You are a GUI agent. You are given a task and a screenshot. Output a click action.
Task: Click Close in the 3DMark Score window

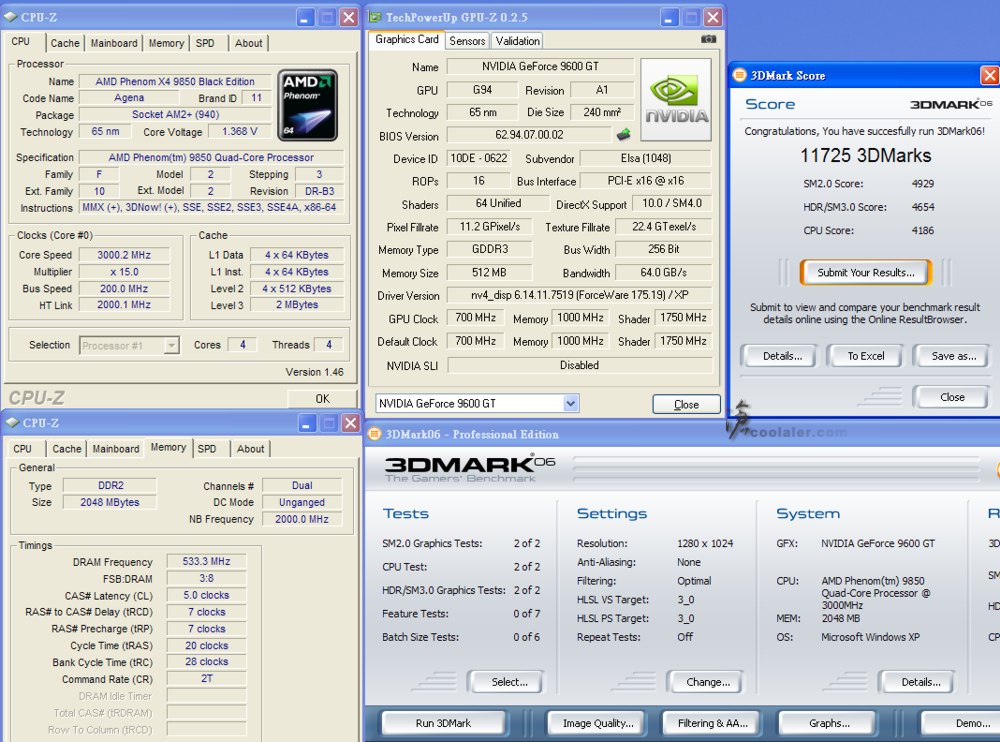click(x=952, y=397)
